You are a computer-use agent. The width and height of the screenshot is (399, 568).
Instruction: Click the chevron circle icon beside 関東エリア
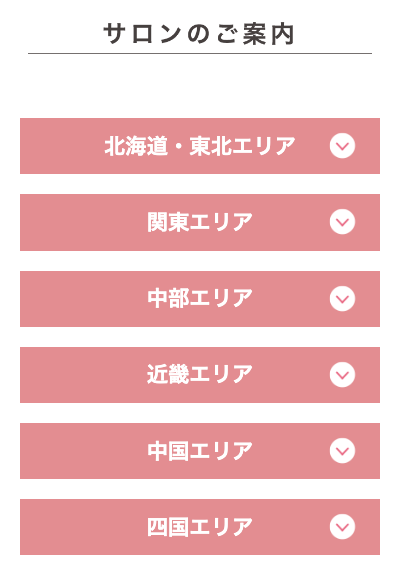pyautogui.click(x=342, y=222)
